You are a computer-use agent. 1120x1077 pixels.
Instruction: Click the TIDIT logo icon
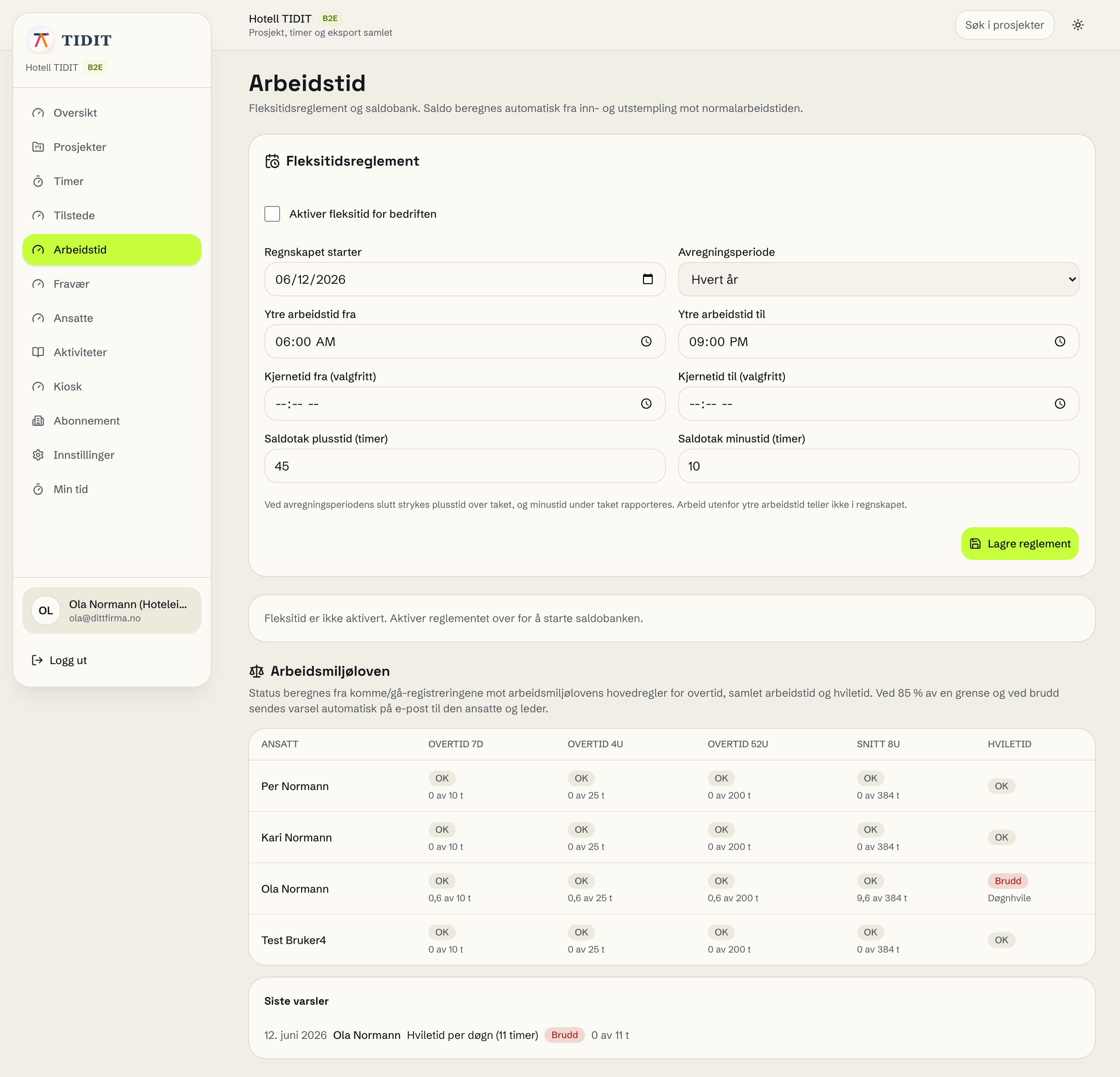(x=40, y=40)
